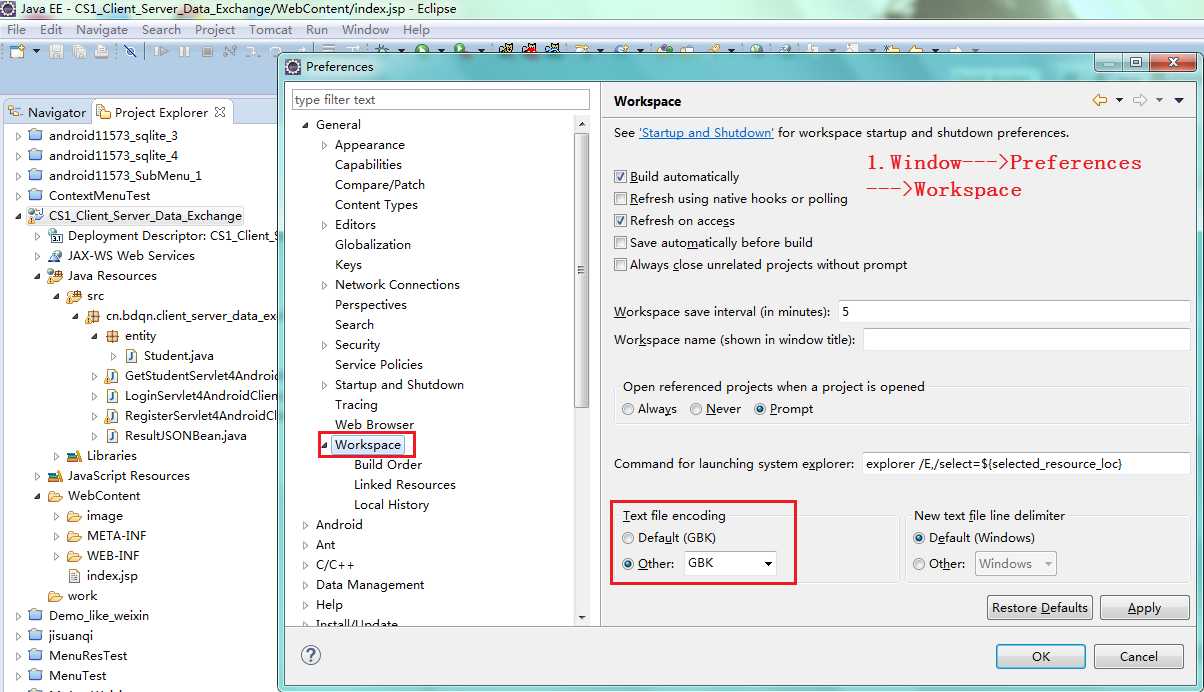The height and width of the screenshot is (692, 1204).
Task: Click the Student.java file icon
Action: click(x=131, y=356)
